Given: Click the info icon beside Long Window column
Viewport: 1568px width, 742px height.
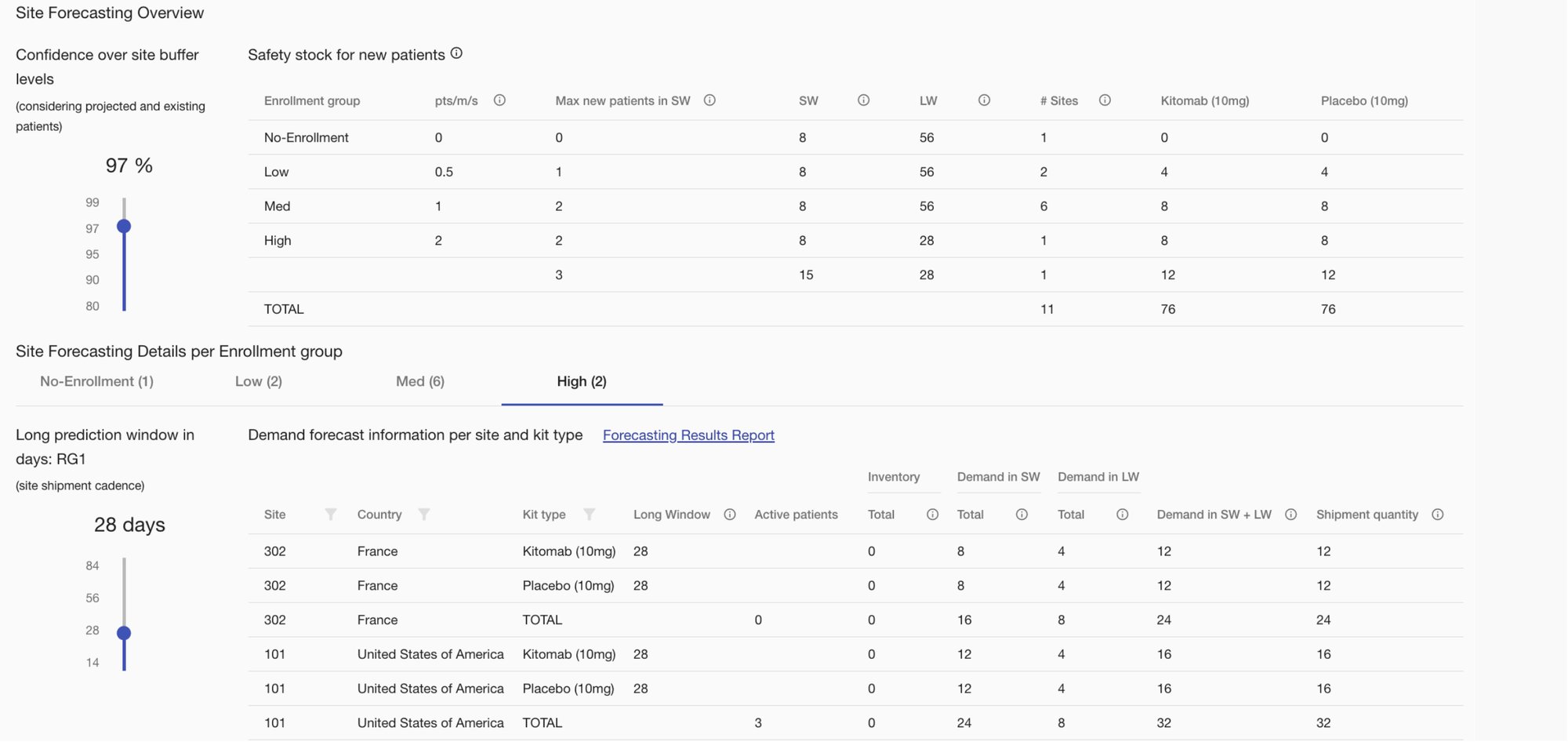Looking at the screenshot, I should point(730,515).
